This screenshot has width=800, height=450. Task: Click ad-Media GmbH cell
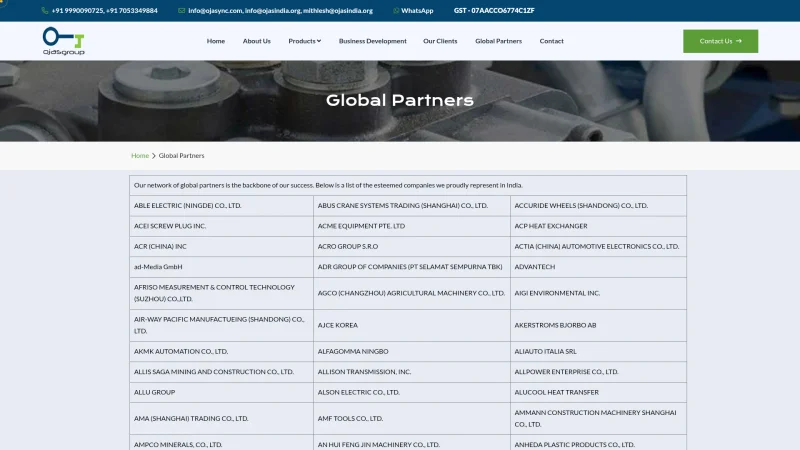point(221,267)
